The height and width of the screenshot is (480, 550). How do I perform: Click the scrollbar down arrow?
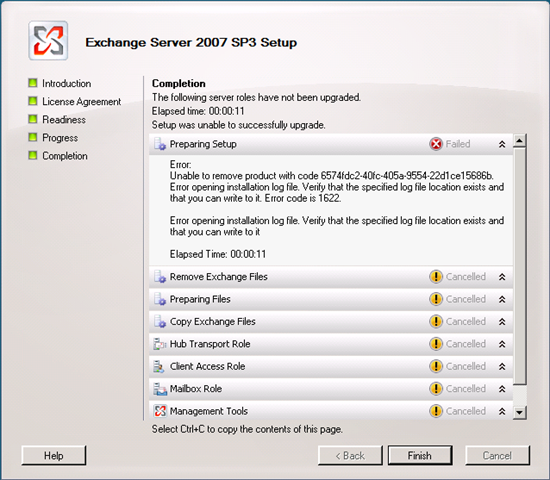(519, 412)
